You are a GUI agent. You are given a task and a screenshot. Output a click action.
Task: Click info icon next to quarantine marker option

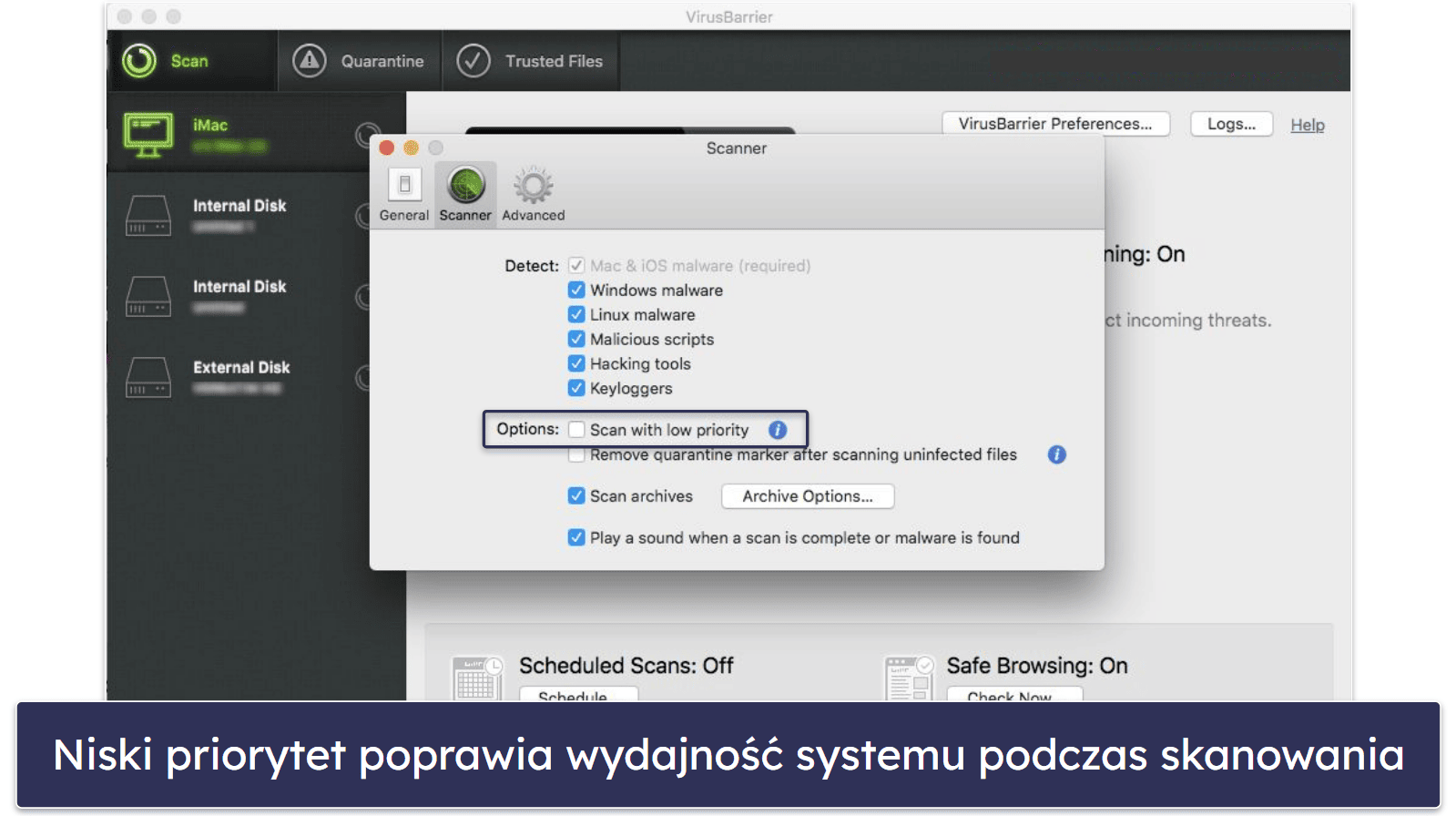(1057, 454)
